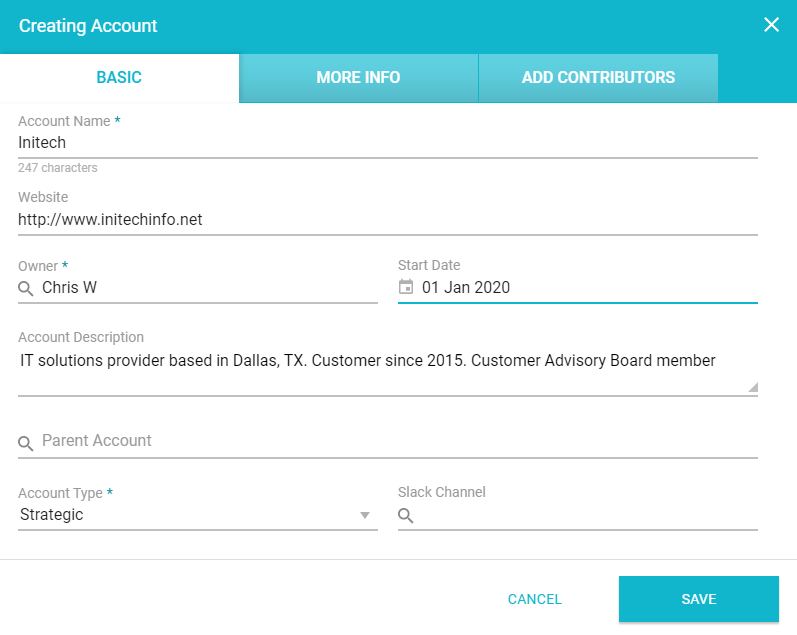The height and width of the screenshot is (635, 797).
Task: Focus the Parent Account search field
Action: pyautogui.click(x=397, y=441)
